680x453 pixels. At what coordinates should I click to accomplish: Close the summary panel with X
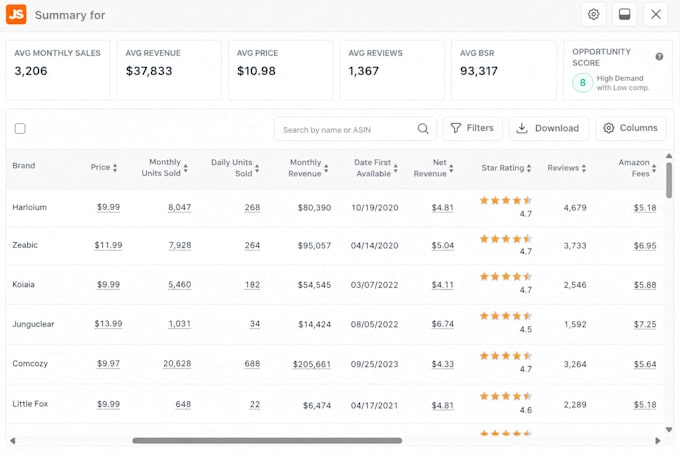click(x=656, y=14)
